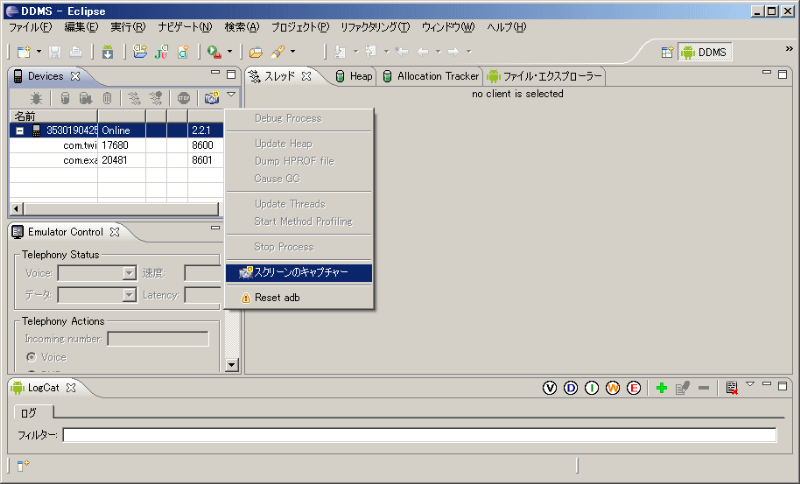Image resolution: width=800 pixels, height=484 pixels.
Task: Click the Open Perspective icon
Action: pos(667,52)
